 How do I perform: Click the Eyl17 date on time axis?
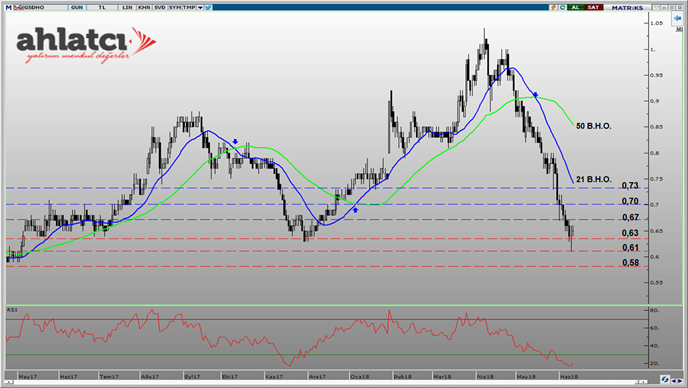(192, 377)
